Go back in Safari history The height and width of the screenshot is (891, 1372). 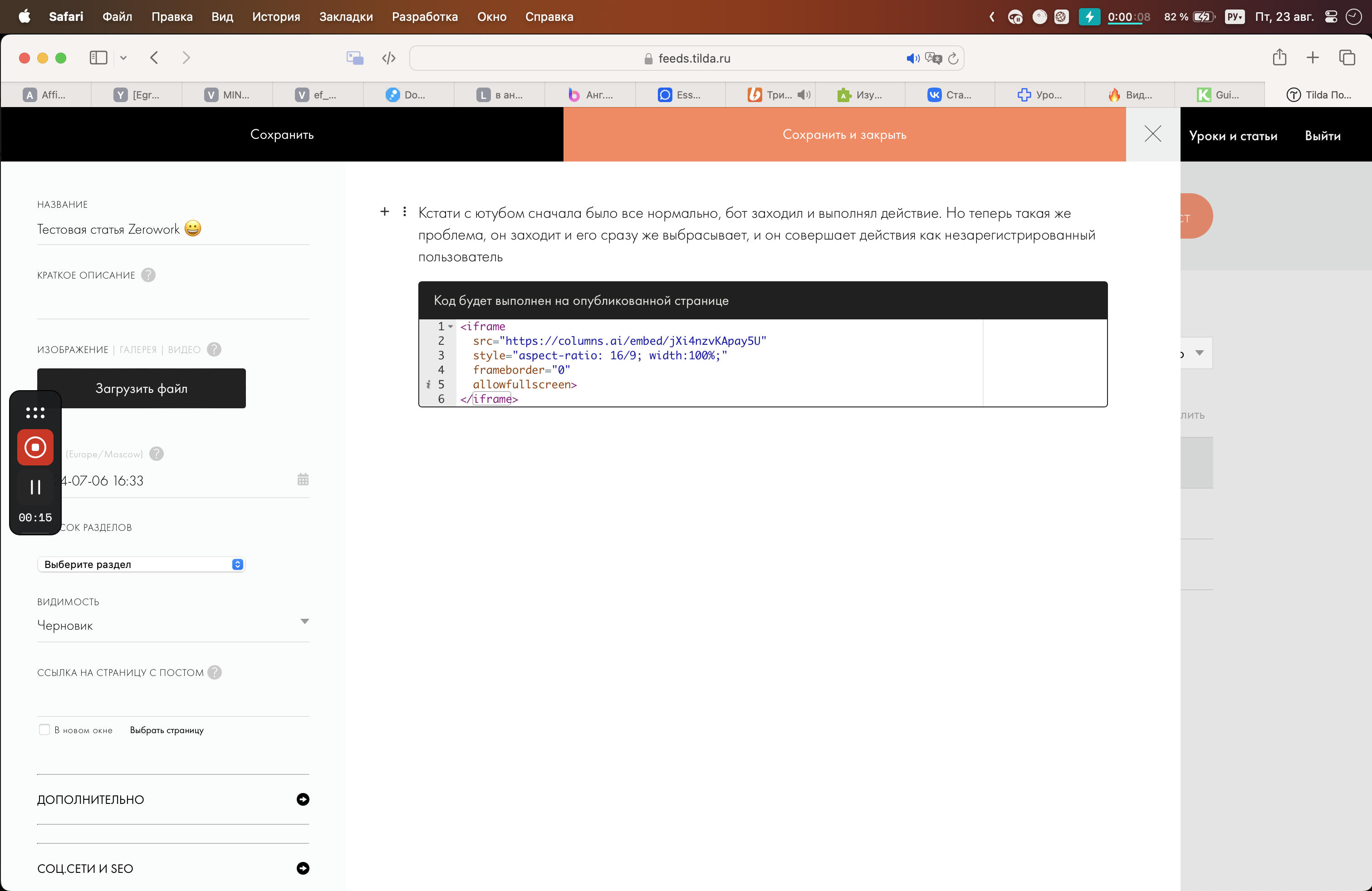(154, 58)
